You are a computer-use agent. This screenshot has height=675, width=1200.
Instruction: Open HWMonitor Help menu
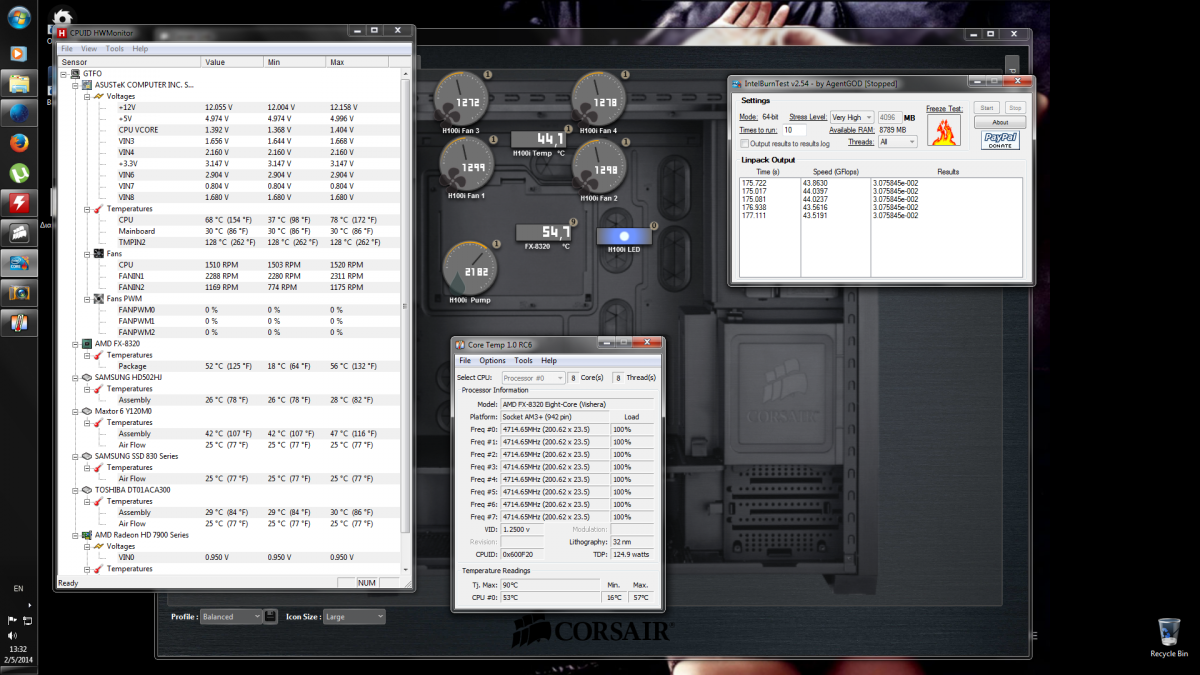pyautogui.click(x=140, y=48)
